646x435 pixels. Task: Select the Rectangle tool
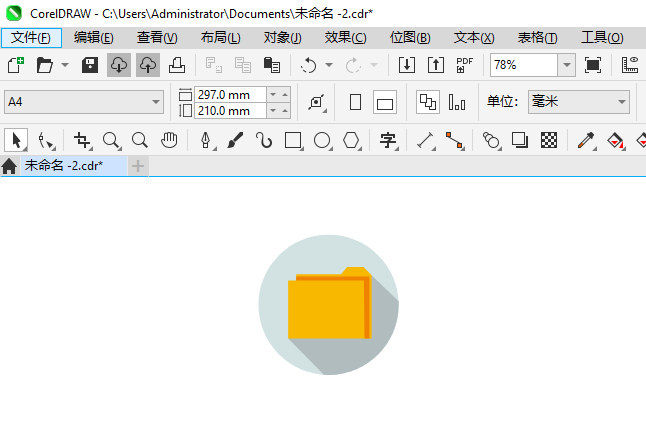293,140
